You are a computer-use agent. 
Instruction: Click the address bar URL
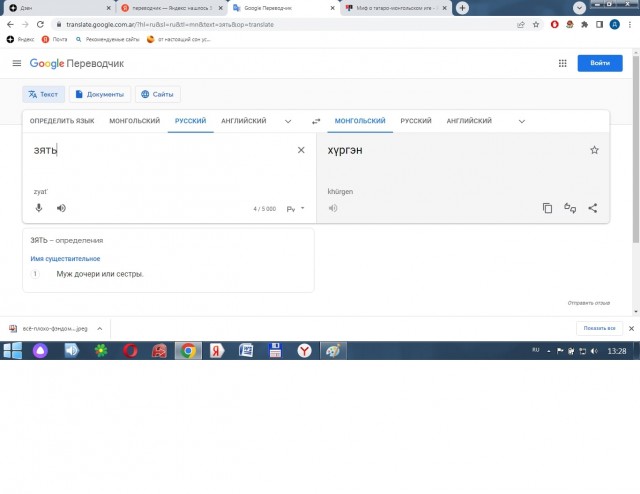click(170, 24)
